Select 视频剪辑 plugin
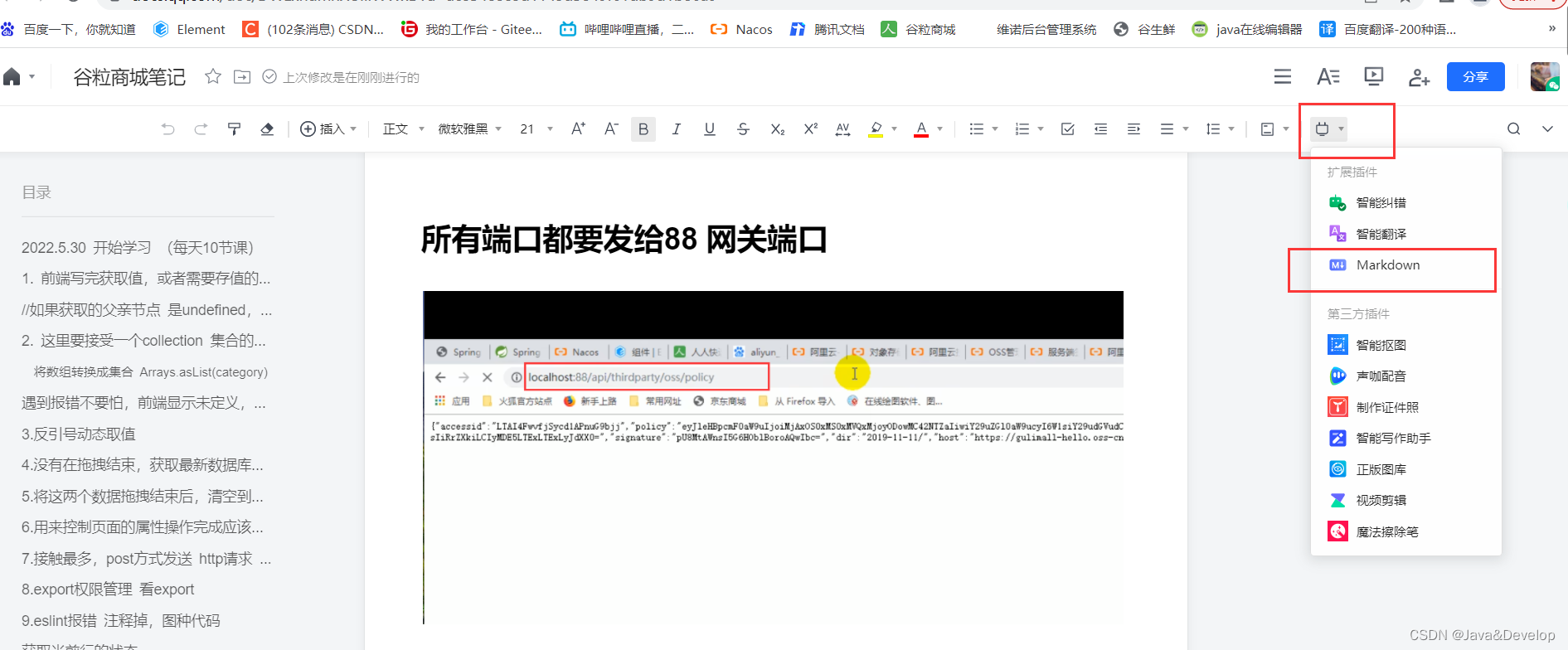This screenshot has height=650, width=1568. click(1406, 500)
